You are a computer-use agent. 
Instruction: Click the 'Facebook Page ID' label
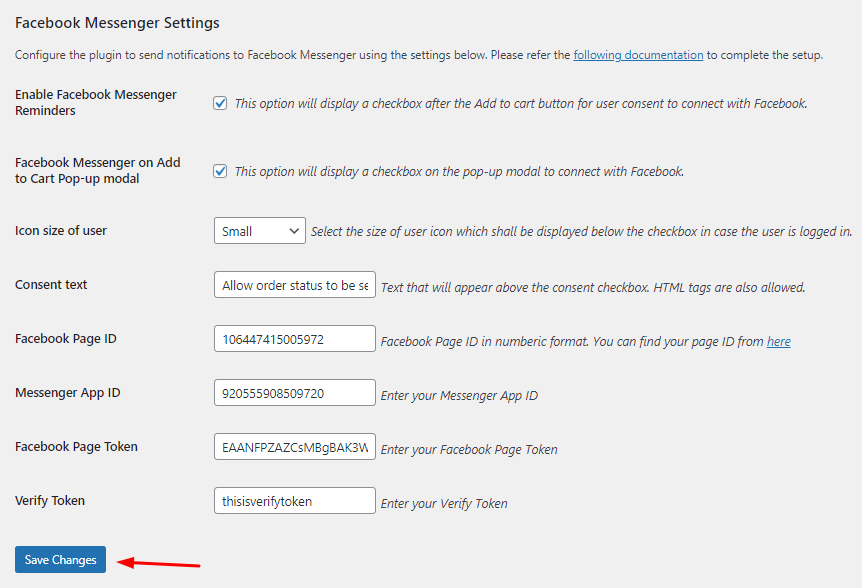coord(65,339)
